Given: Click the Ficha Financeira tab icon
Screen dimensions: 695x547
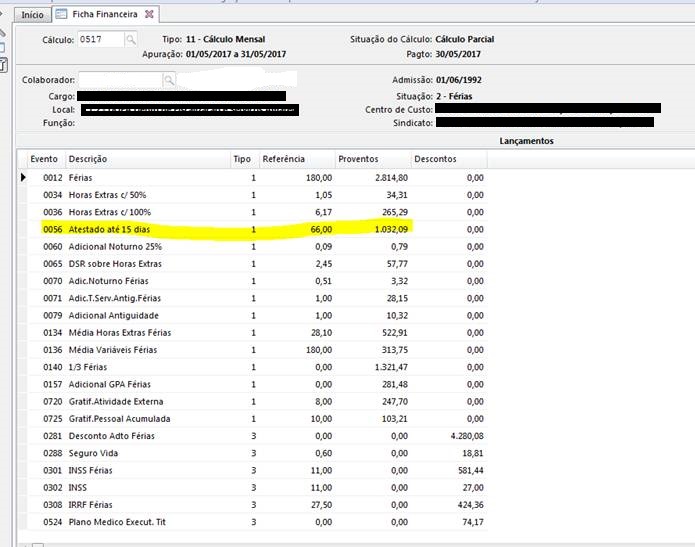Looking at the screenshot, I should tap(61, 14).
